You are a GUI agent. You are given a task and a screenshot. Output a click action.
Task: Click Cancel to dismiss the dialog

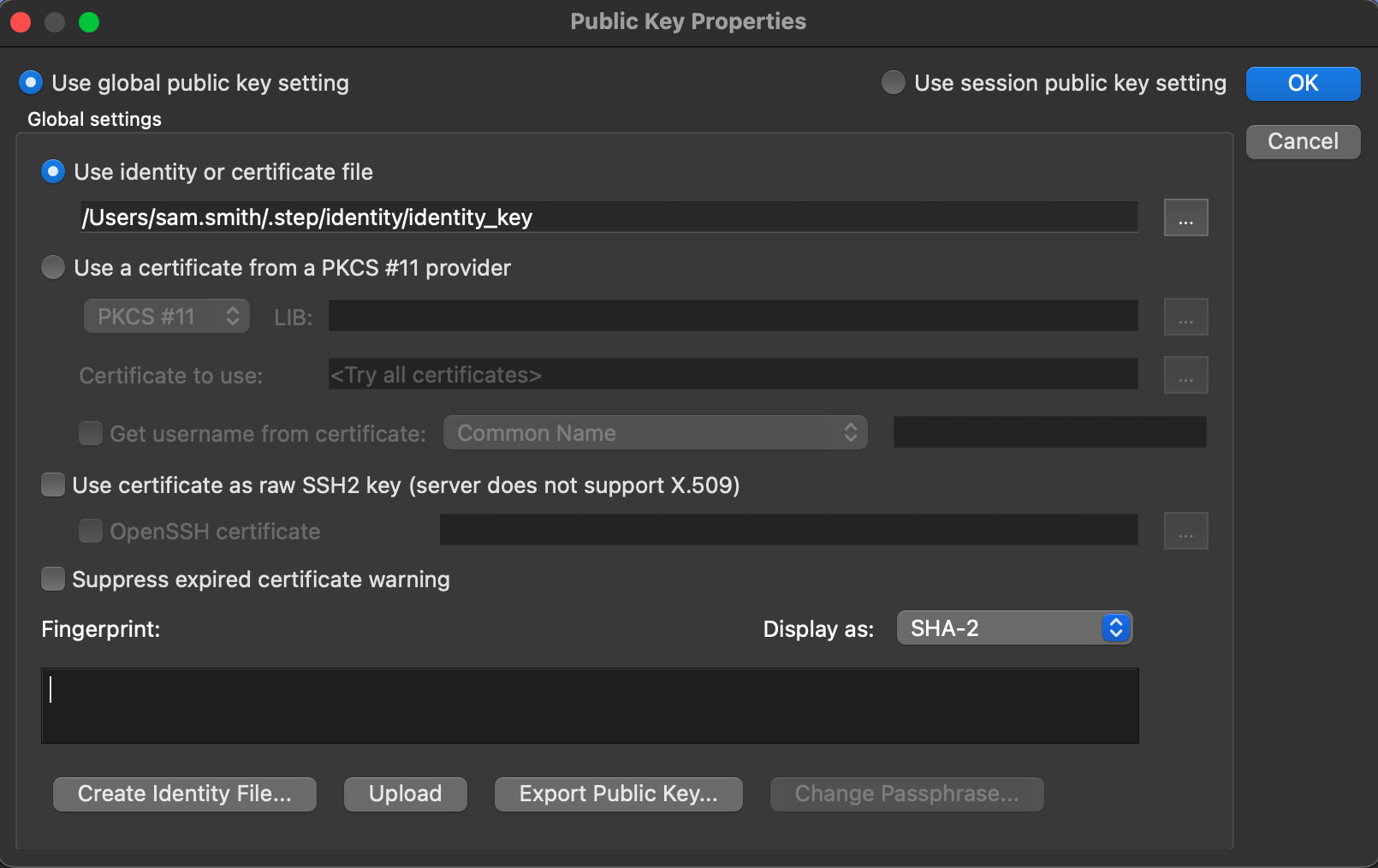(x=1303, y=141)
